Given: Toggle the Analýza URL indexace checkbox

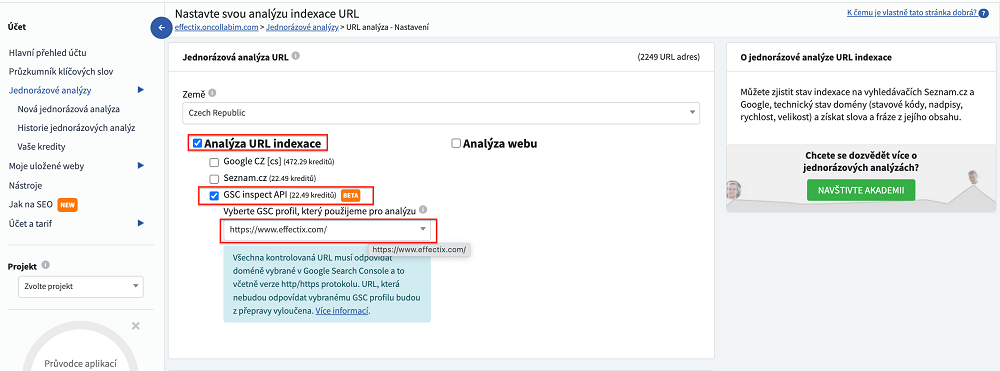Looking at the screenshot, I should 197,143.
